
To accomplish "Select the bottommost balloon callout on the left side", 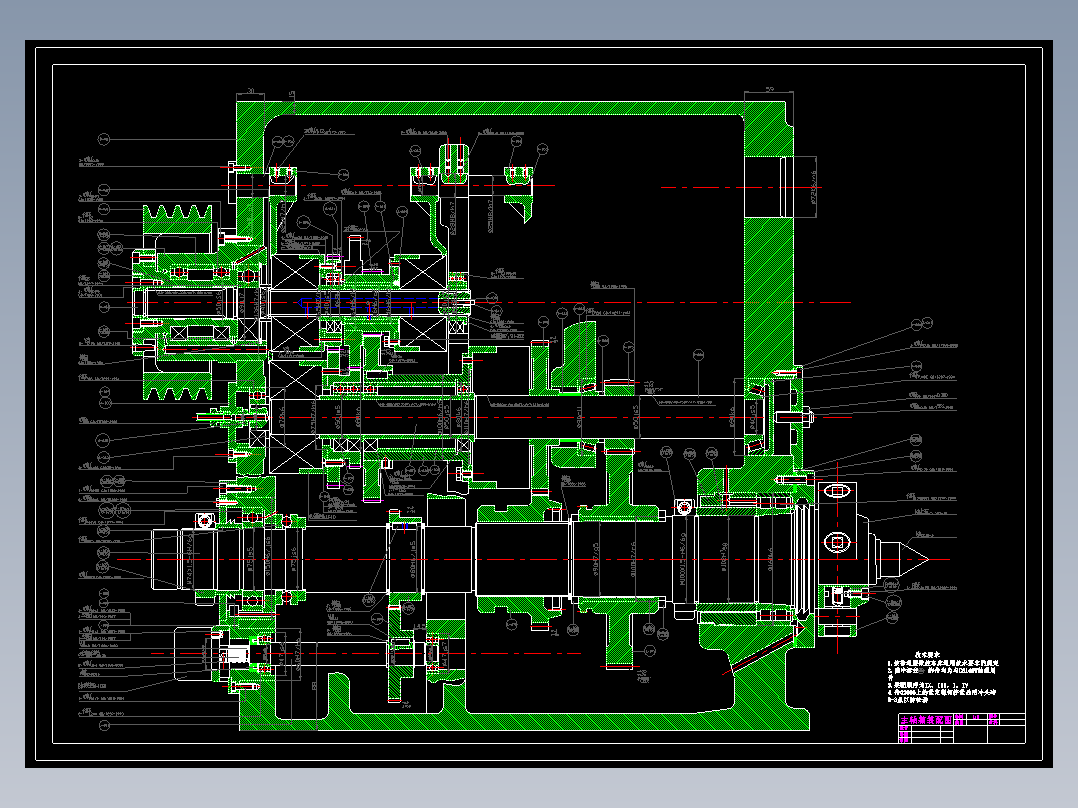I will (104, 725).
